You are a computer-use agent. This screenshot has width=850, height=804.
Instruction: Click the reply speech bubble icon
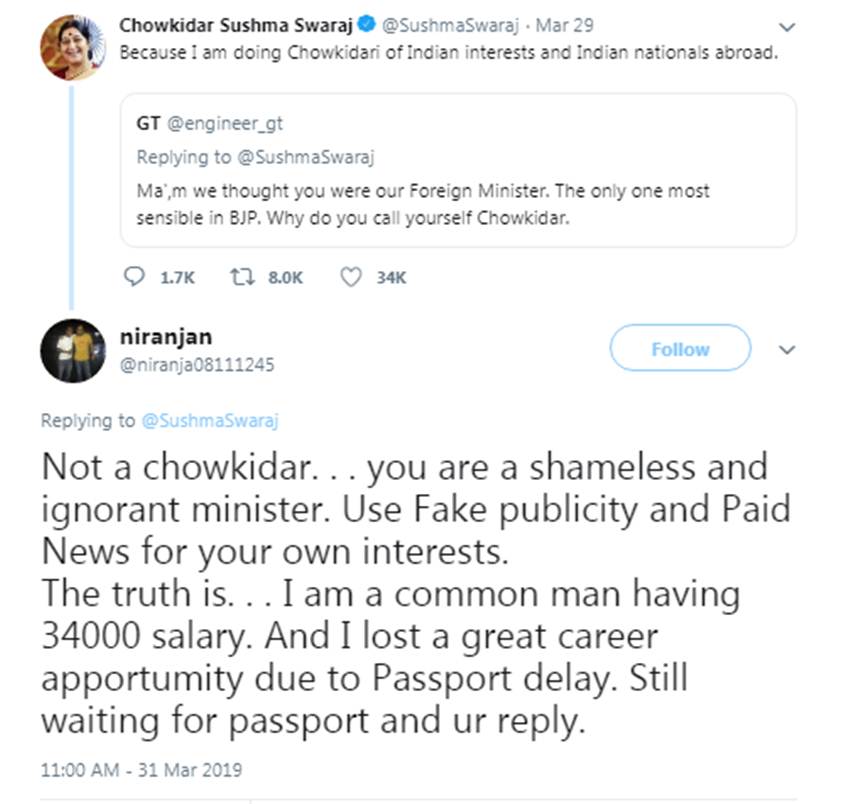[x=134, y=277]
